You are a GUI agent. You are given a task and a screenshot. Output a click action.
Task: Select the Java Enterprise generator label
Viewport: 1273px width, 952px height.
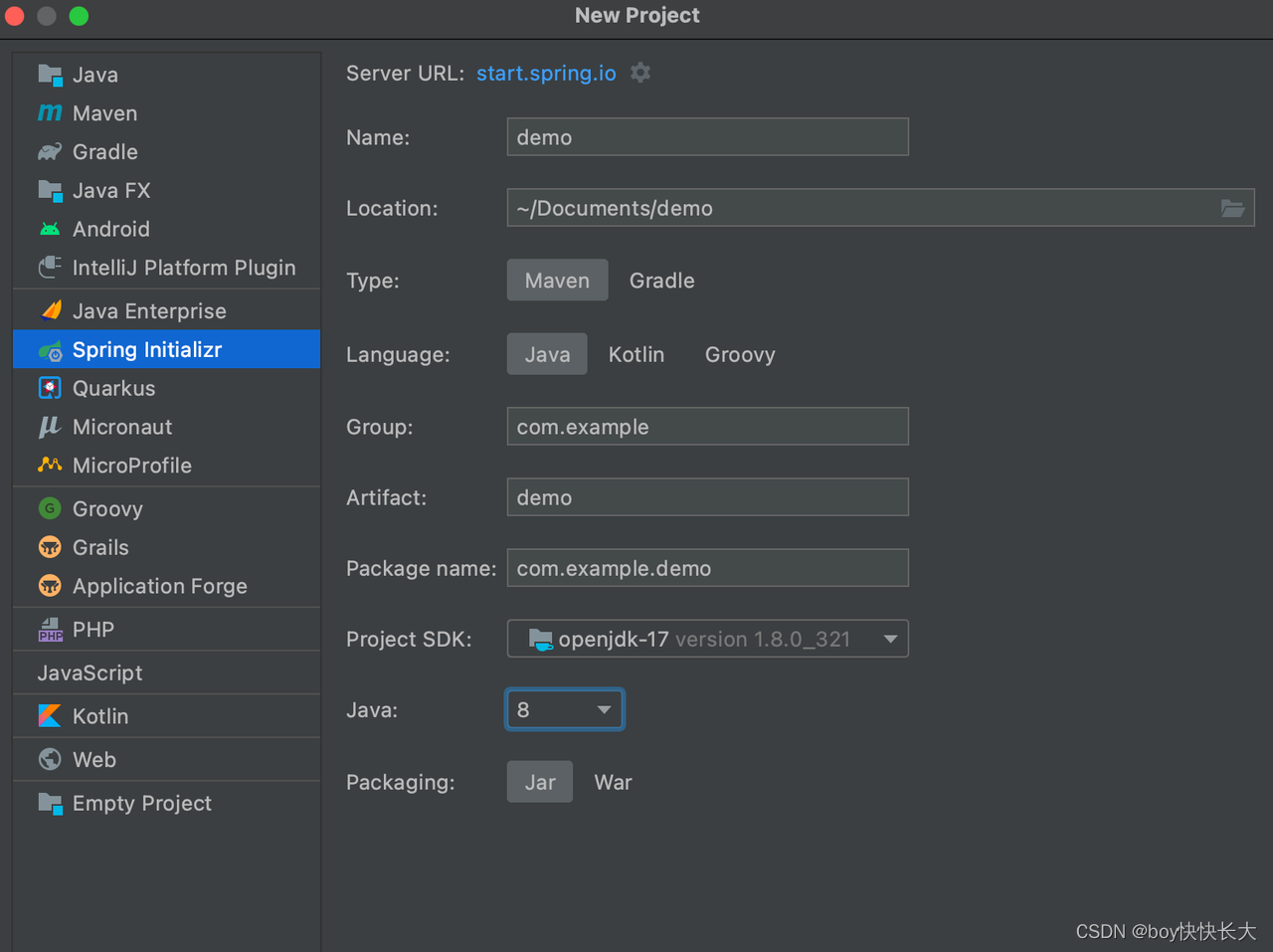149,311
